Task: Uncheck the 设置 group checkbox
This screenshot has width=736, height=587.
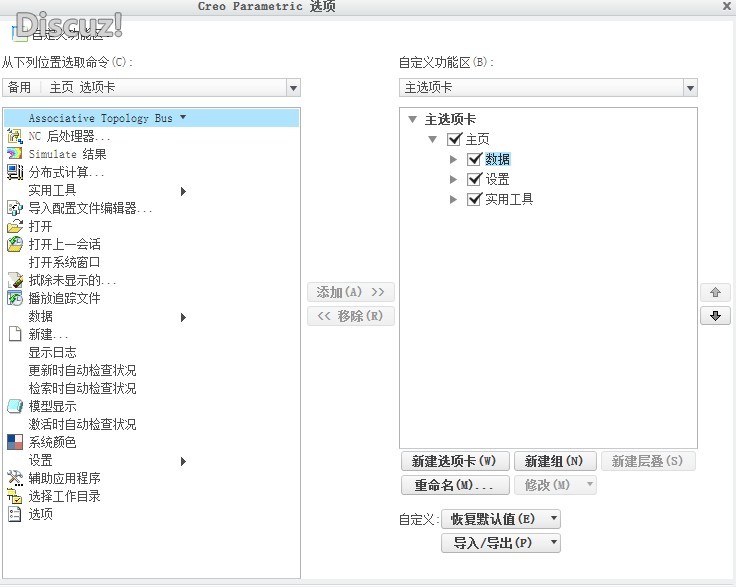Action: tap(474, 179)
